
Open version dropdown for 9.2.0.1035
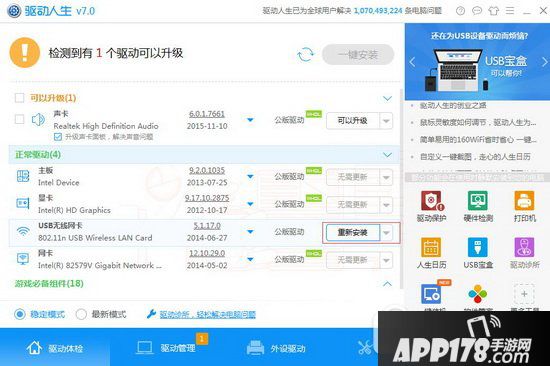pyautogui.click(x=250, y=176)
